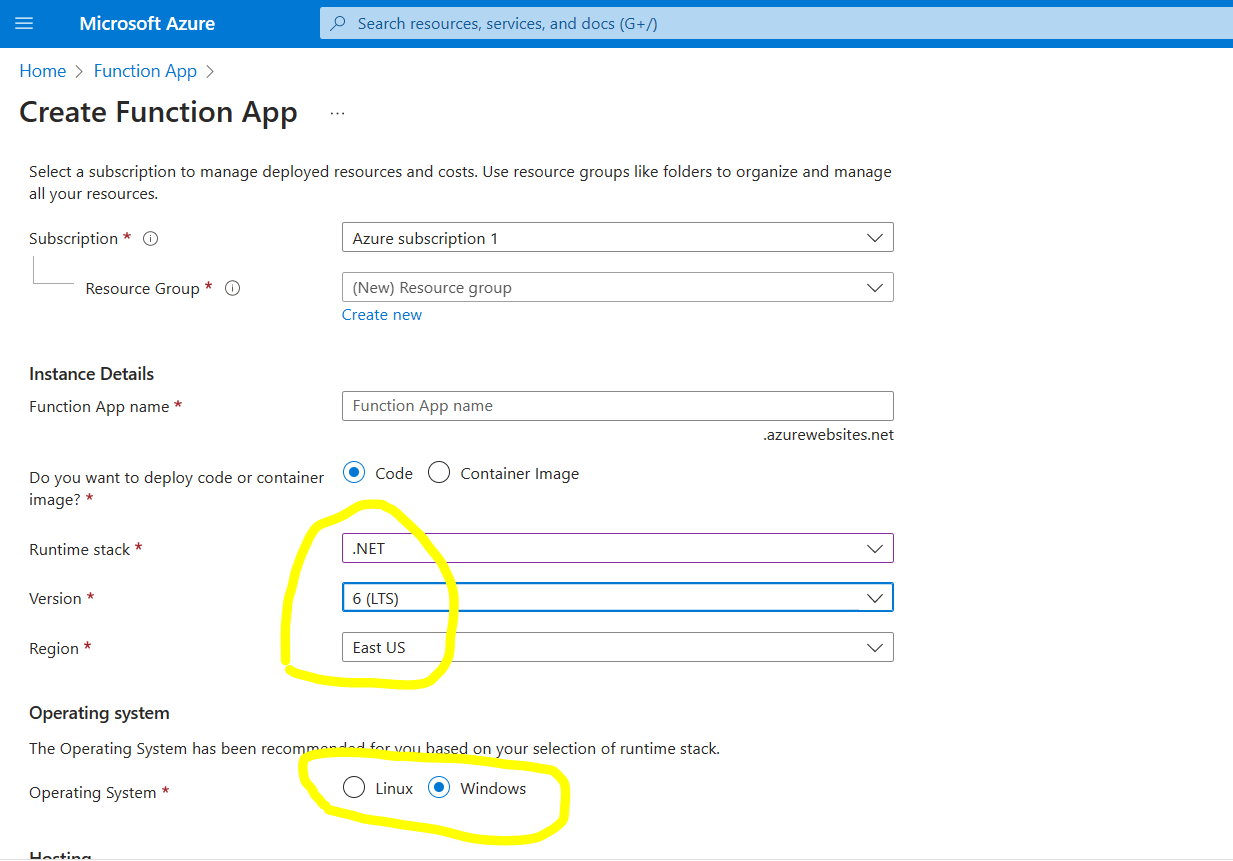This screenshot has width=1233, height=861.
Task: Open the Subscription dropdown
Action: click(x=617, y=238)
